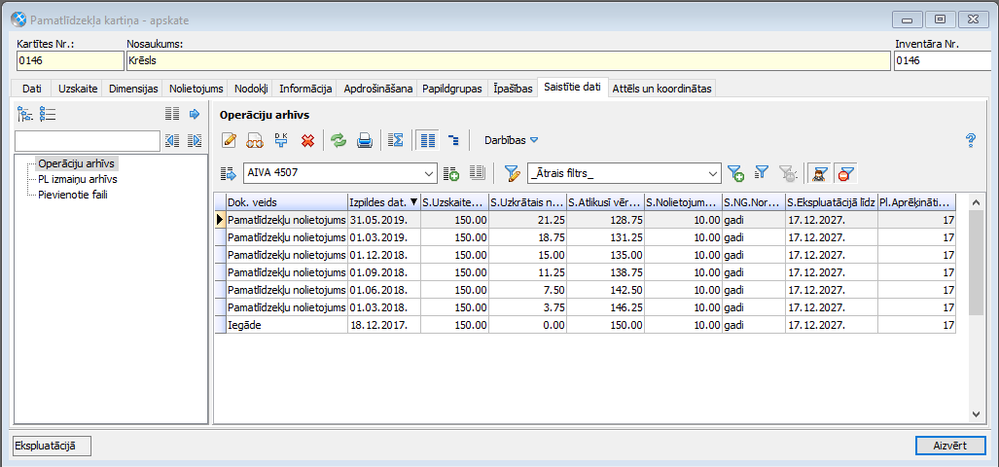Image resolution: width=999 pixels, height=467 pixels.
Task: Toggle the red minus exclude filter icon
Action: [844, 173]
